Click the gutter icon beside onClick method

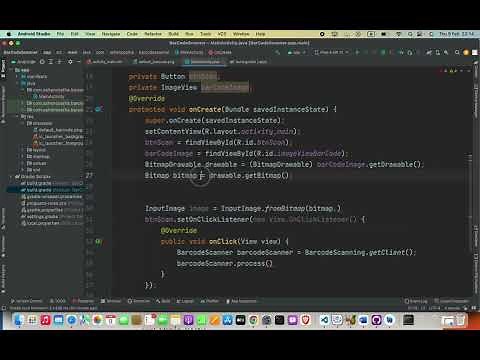tap(98, 241)
